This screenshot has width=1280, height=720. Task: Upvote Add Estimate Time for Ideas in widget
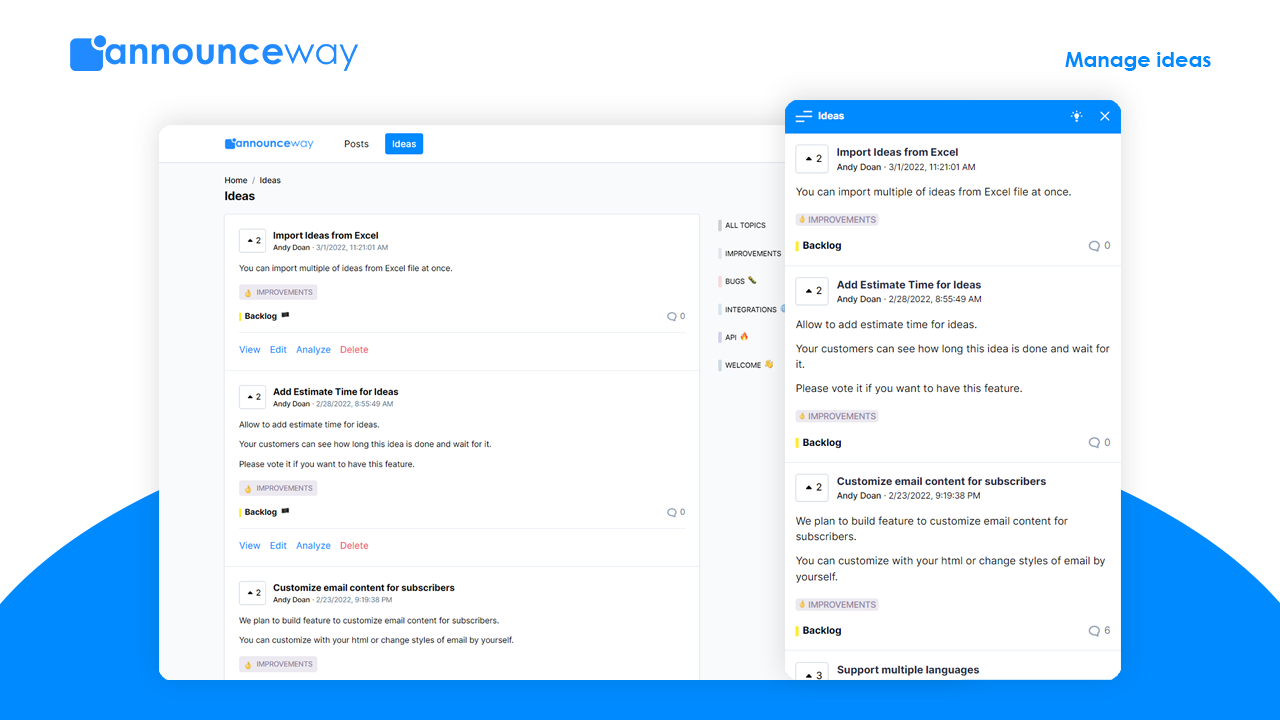pos(812,291)
